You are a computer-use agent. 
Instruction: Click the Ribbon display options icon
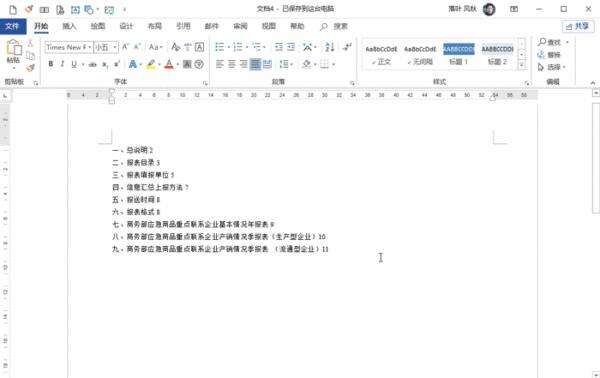(x=514, y=9)
